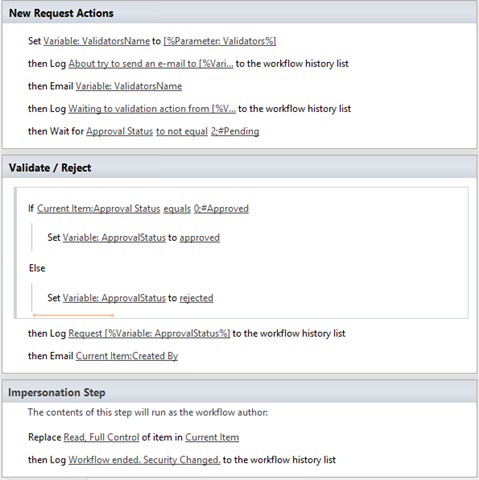Open Variable: ValidatorsName in the Email action
479x480 pixels.
[x=129, y=86]
